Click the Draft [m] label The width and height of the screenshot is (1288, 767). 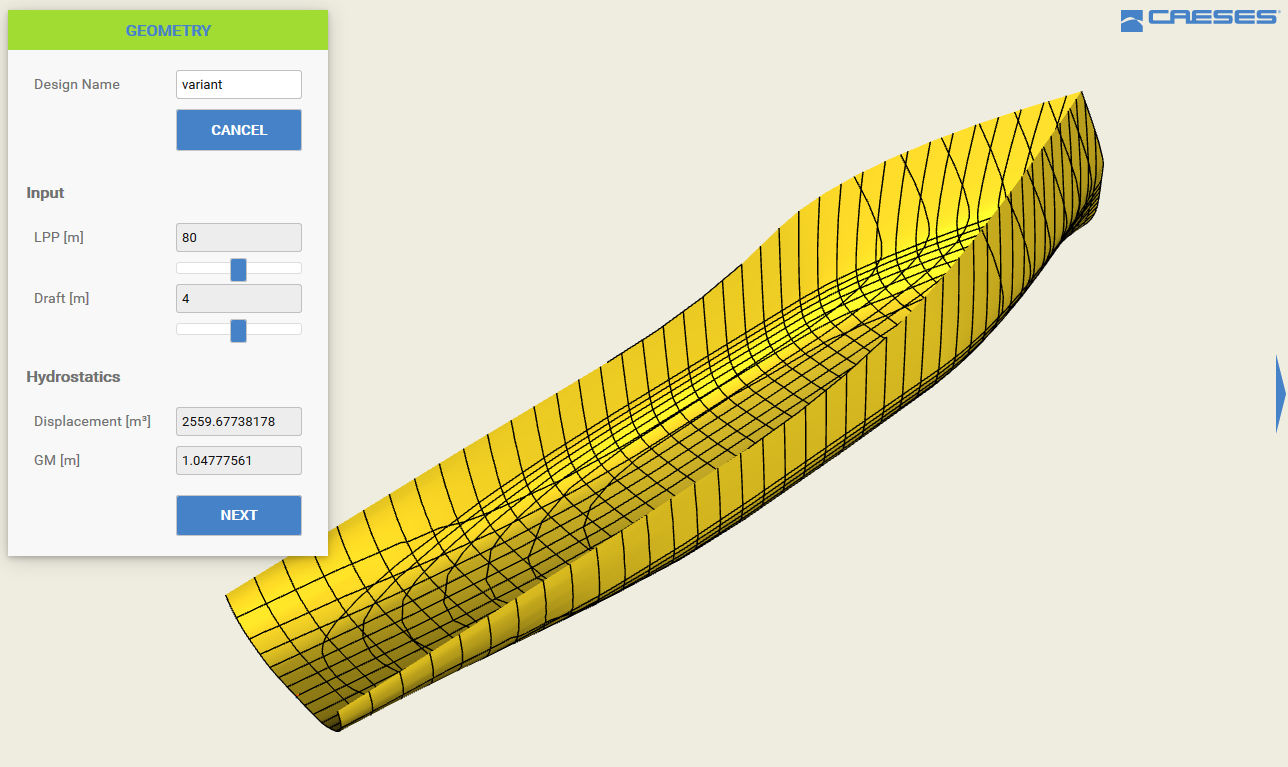click(62, 299)
